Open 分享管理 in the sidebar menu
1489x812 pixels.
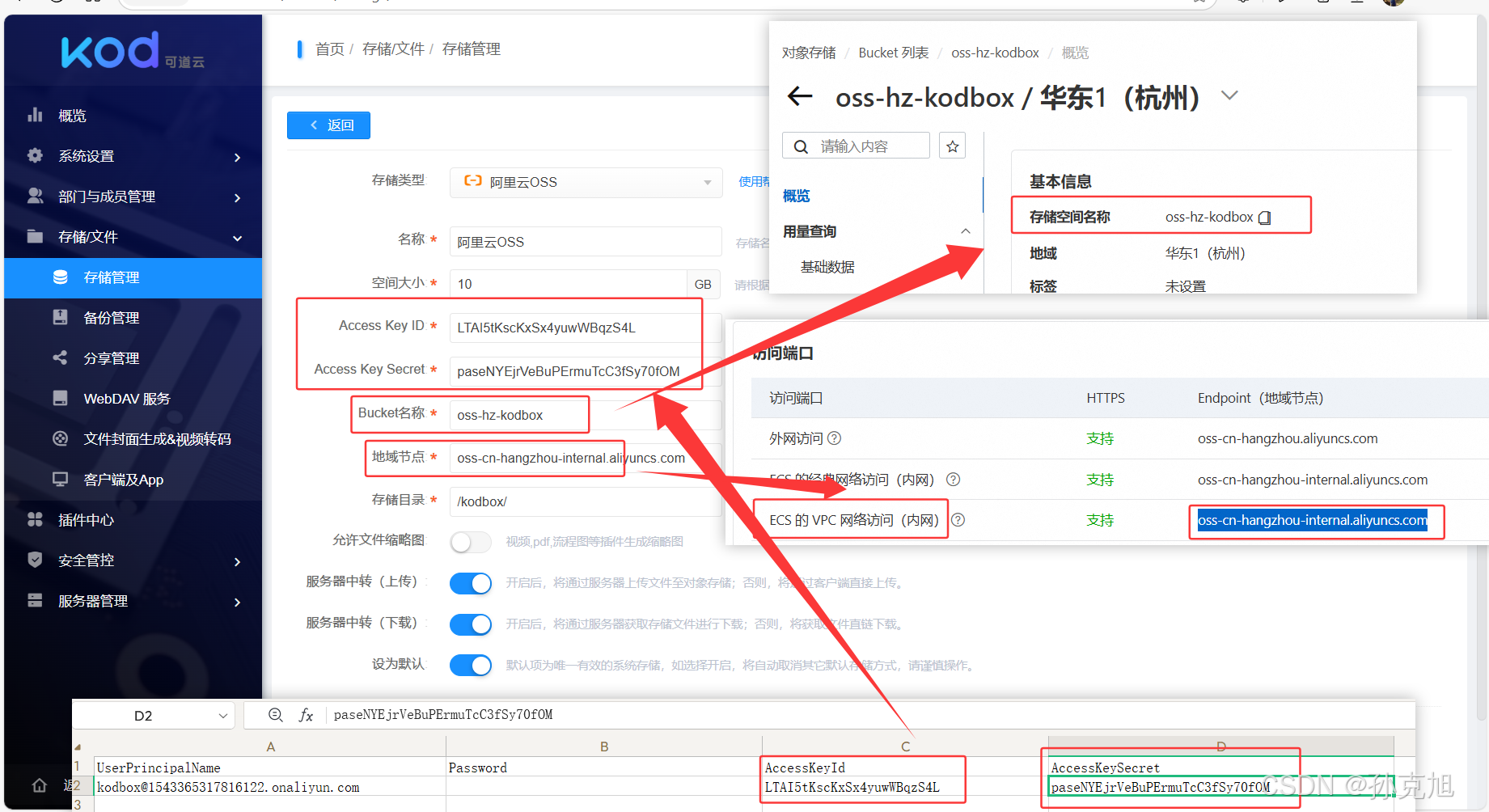pyautogui.click(x=133, y=358)
